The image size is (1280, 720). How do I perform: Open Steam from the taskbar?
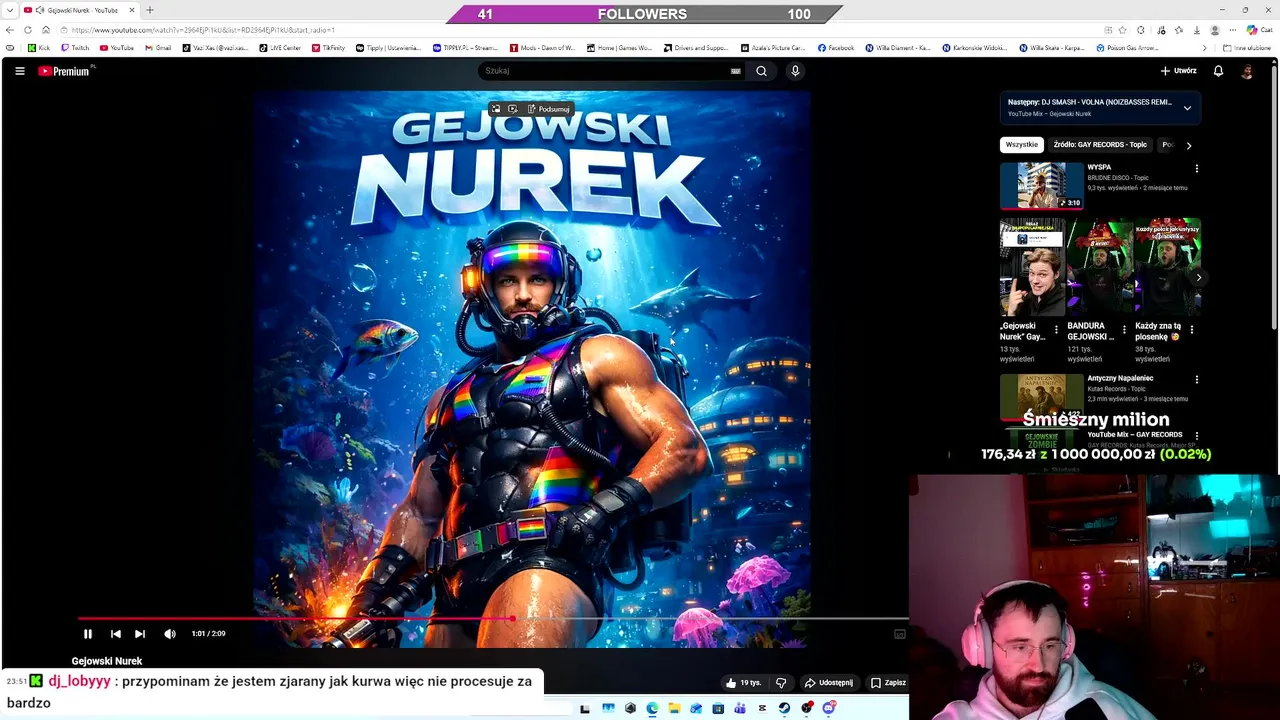pos(784,709)
